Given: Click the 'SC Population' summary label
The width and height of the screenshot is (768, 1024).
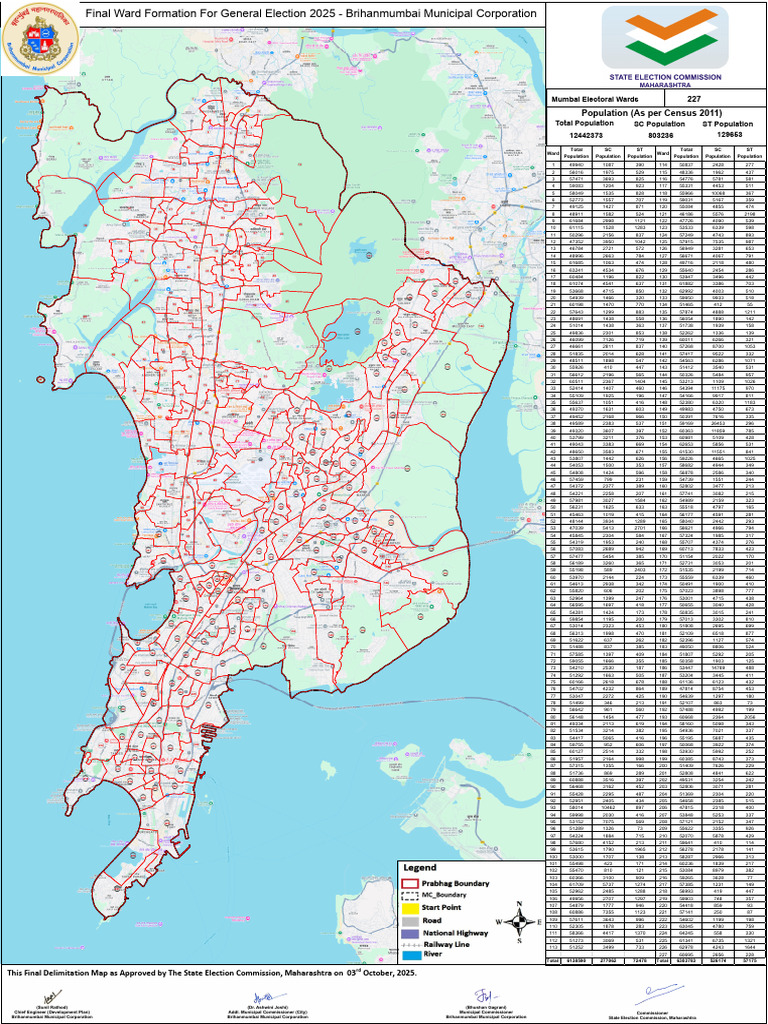Looking at the screenshot, I should (x=659, y=123).
